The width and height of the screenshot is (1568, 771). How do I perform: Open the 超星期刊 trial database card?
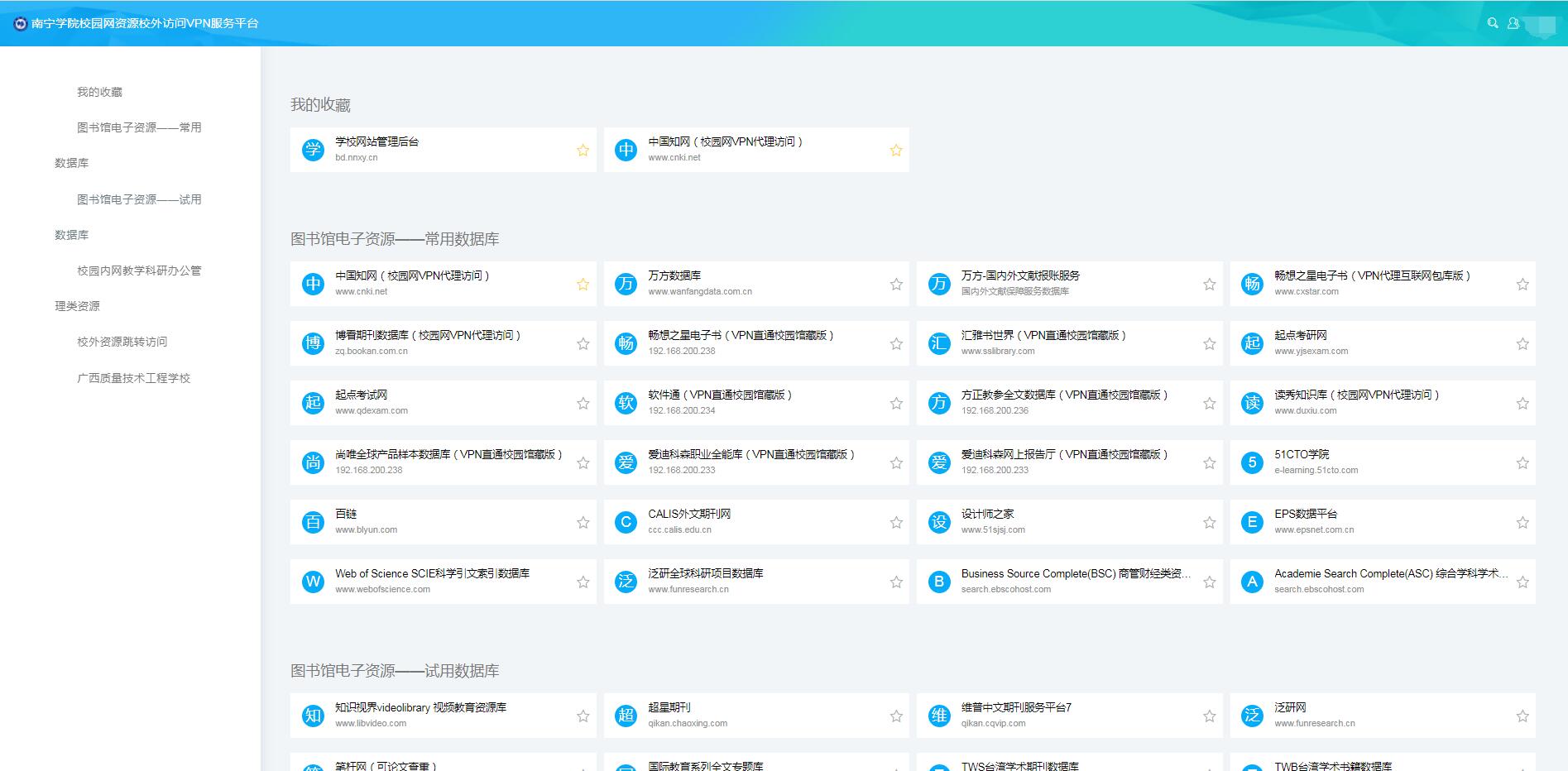(669, 708)
